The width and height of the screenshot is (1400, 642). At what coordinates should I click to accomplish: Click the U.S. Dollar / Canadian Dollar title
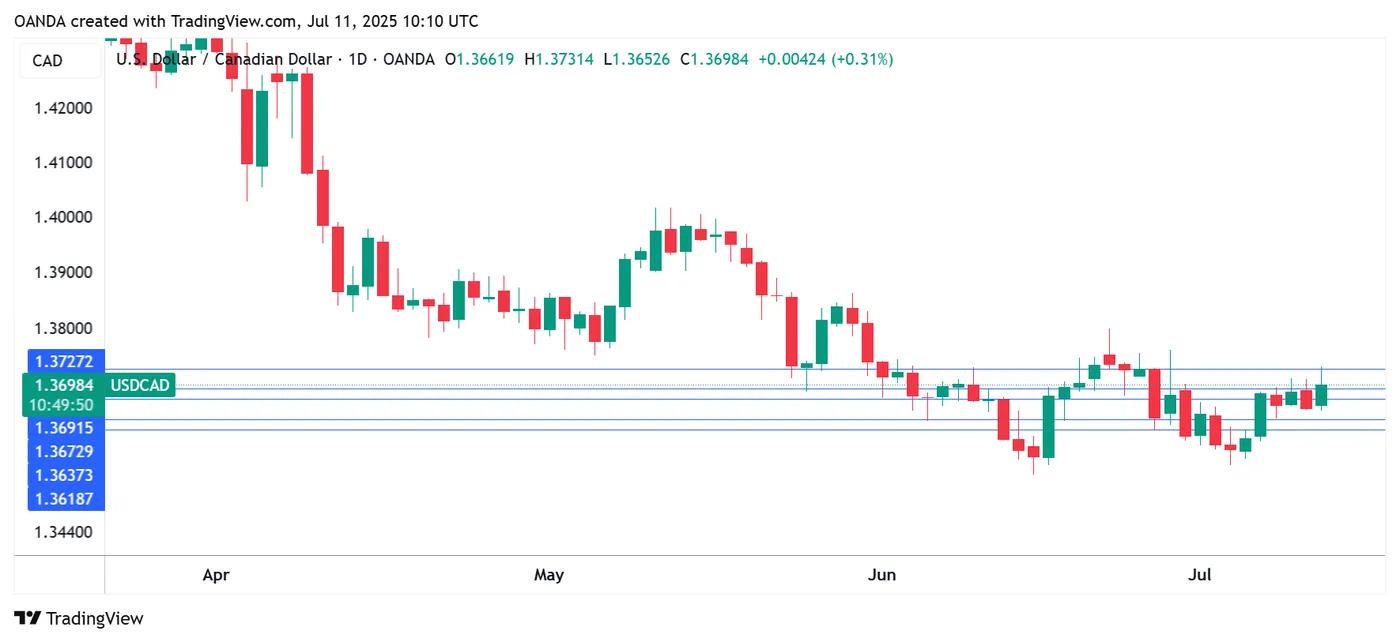pos(223,60)
